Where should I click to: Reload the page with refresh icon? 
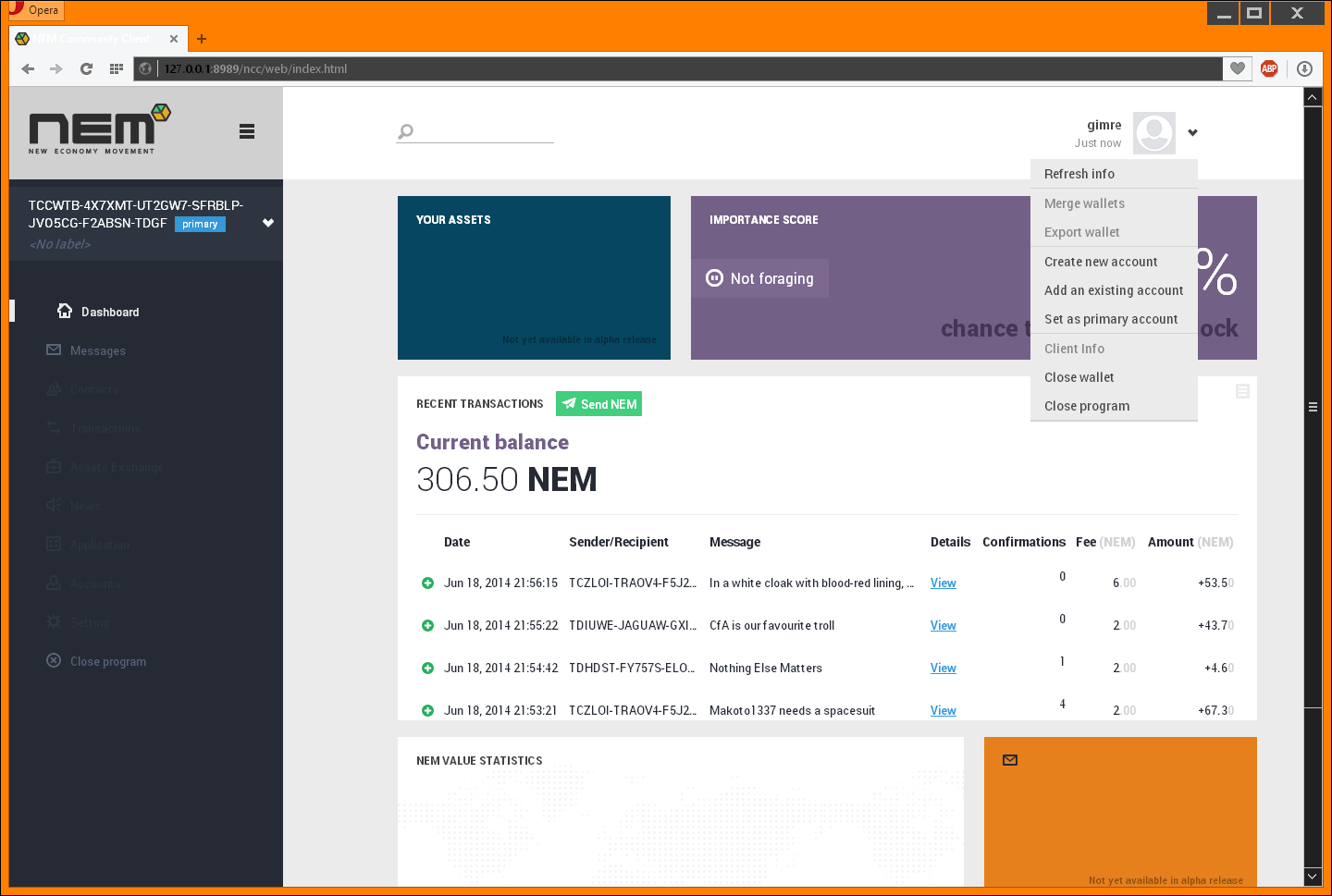coord(86,68)
